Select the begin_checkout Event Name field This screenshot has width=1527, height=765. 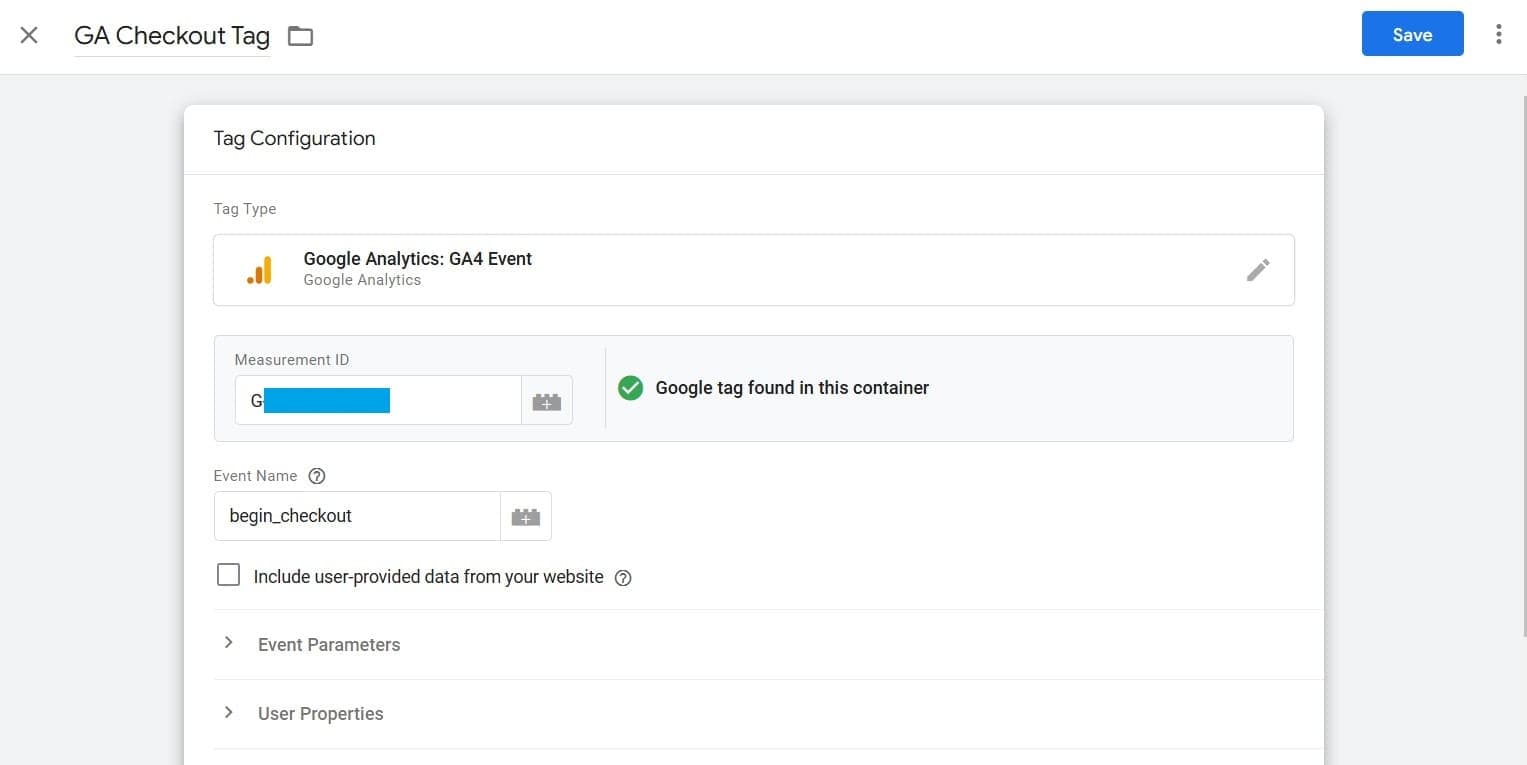(356, 515)
